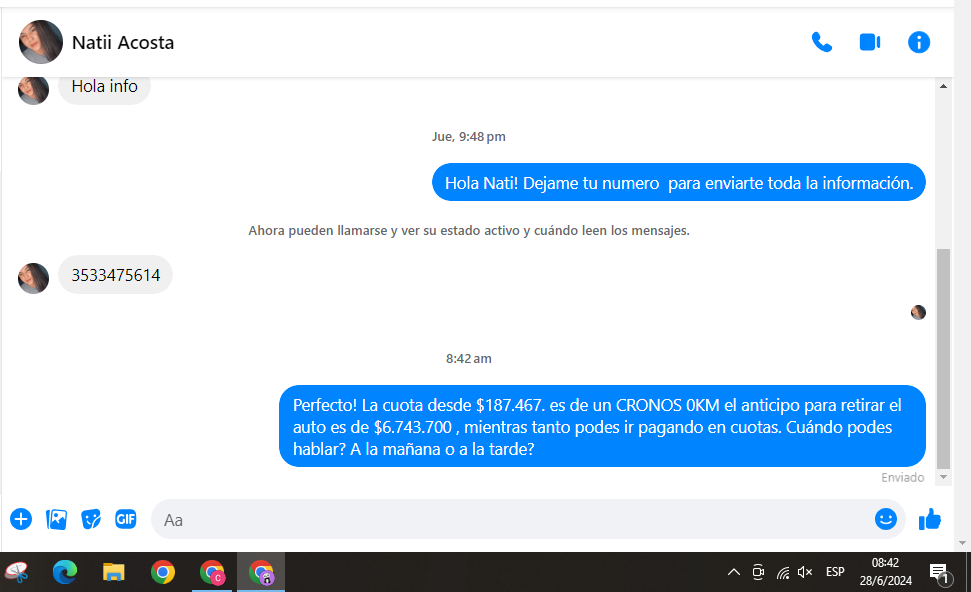Click the chat scrollbar's up arrow
This screenshot has width=971, height=592.
(942, 87)
